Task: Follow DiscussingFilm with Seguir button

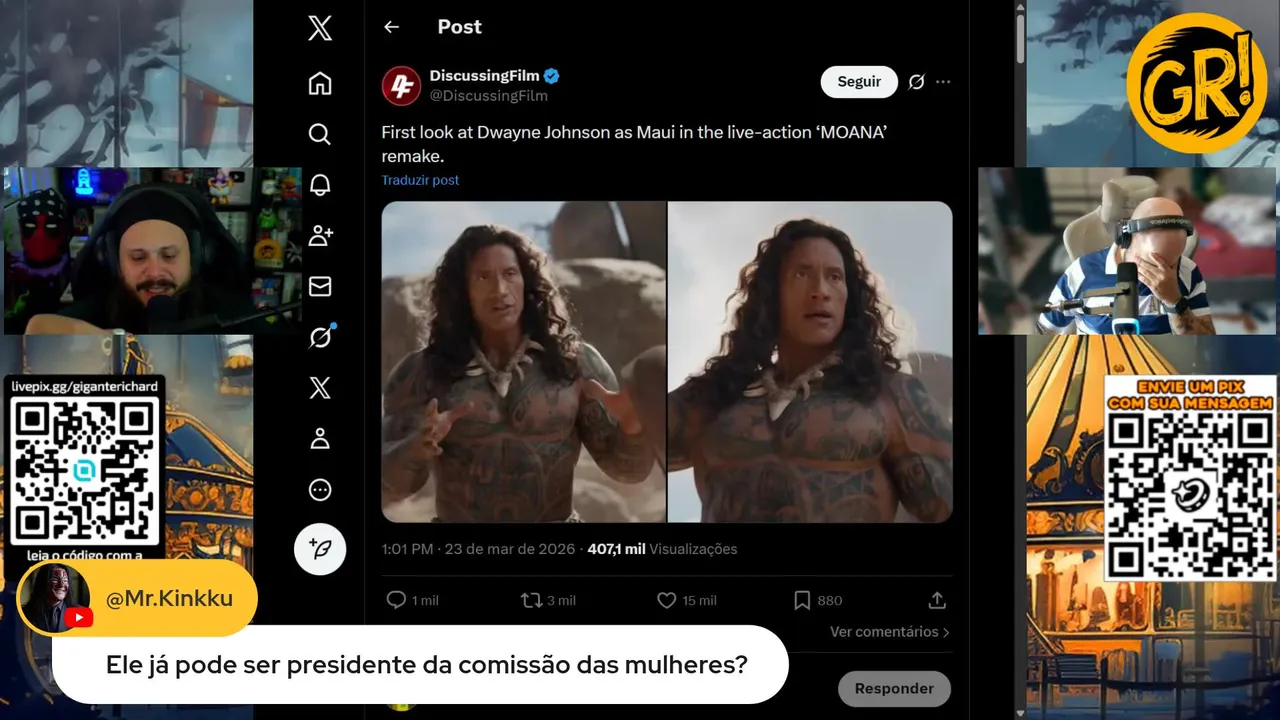Action: pyautogui.click(x=859, y=82)
